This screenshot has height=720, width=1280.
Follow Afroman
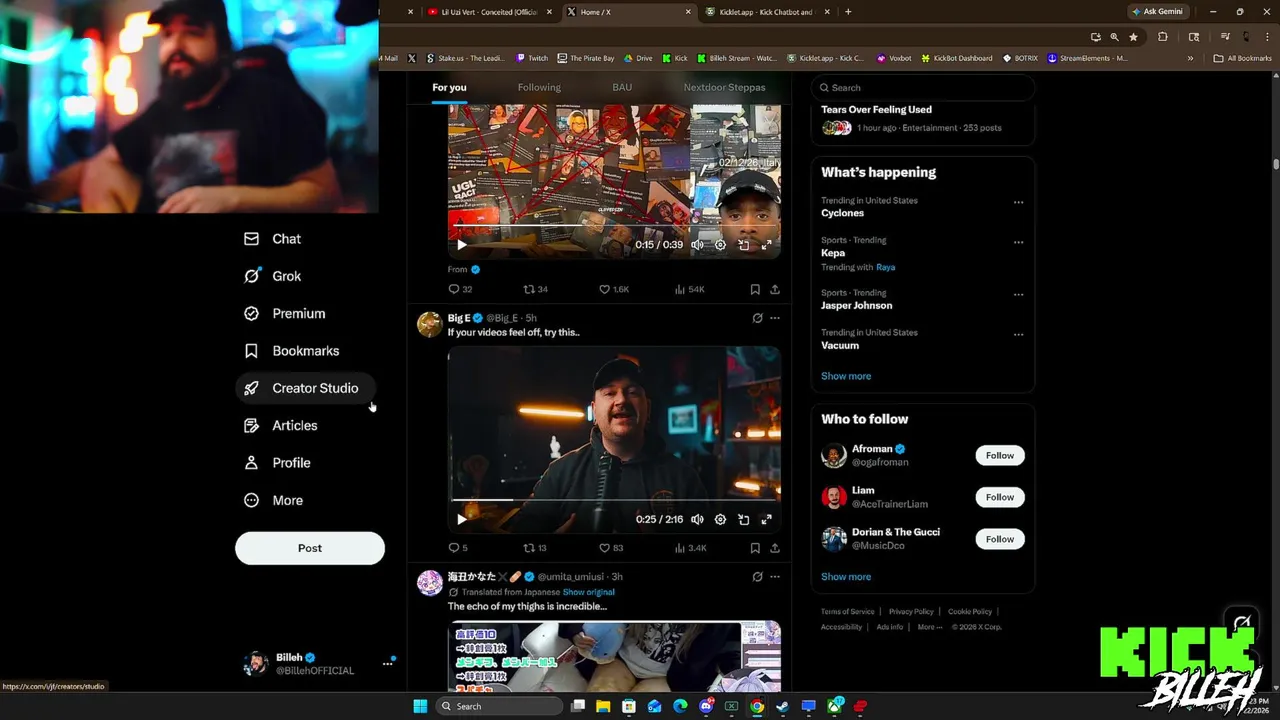coord(1000,455)
